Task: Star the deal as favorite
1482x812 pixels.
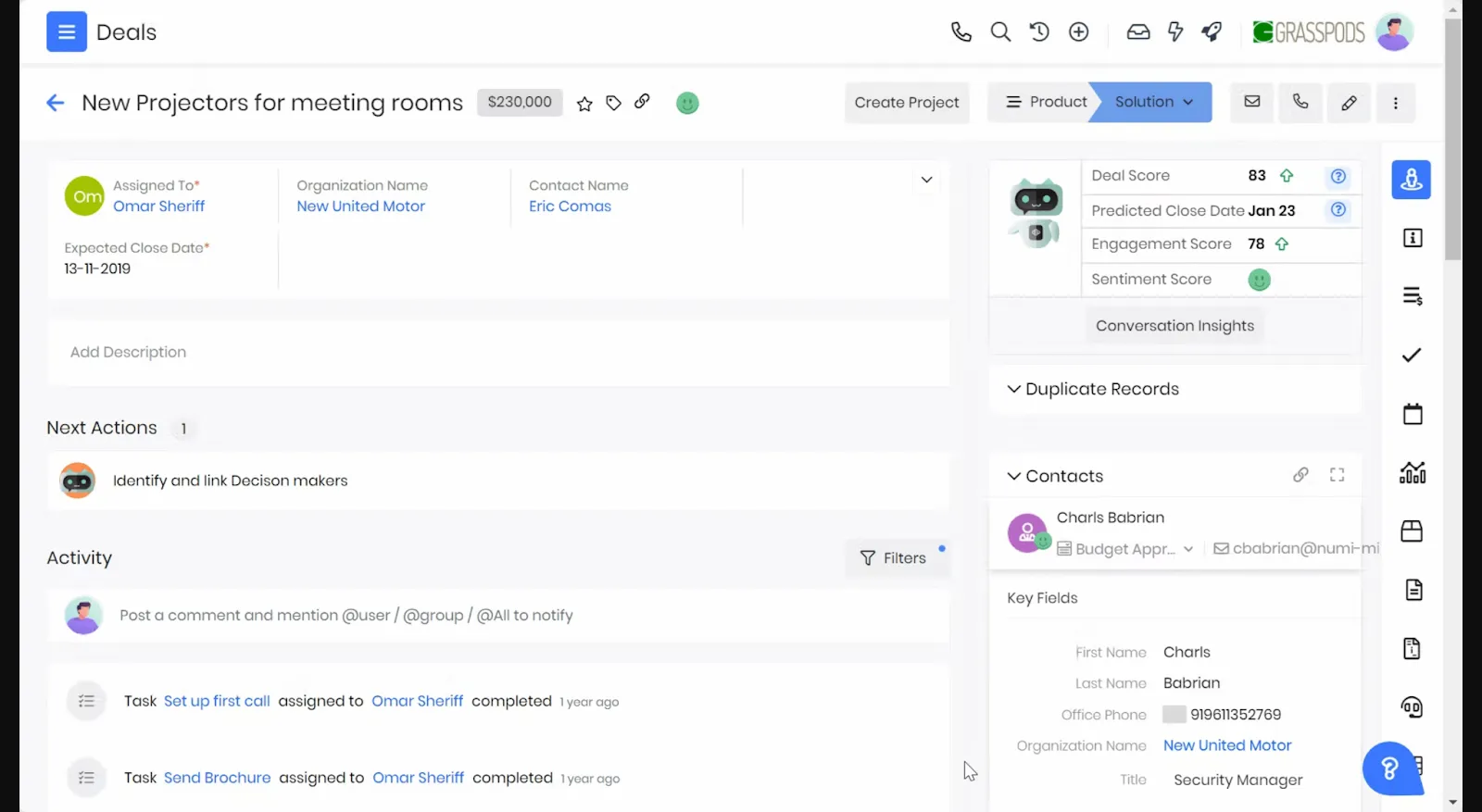Action: tap(584, 104)
